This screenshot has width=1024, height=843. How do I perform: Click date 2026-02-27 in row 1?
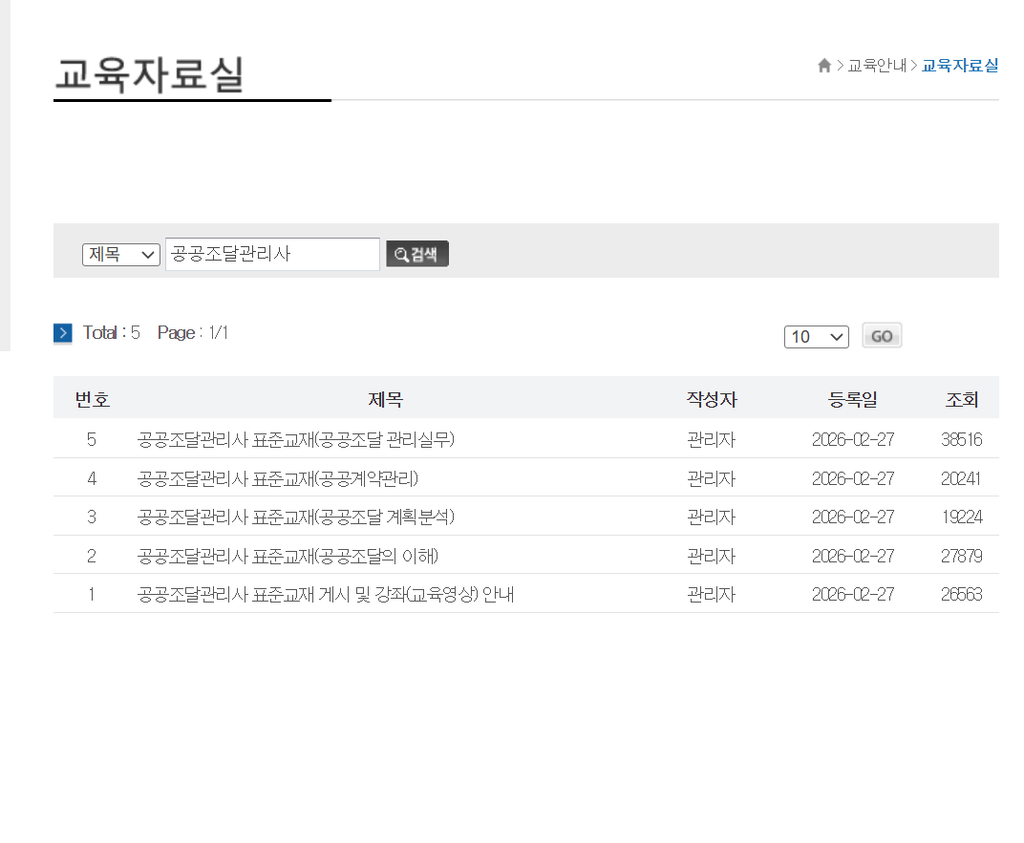[853, 595]
